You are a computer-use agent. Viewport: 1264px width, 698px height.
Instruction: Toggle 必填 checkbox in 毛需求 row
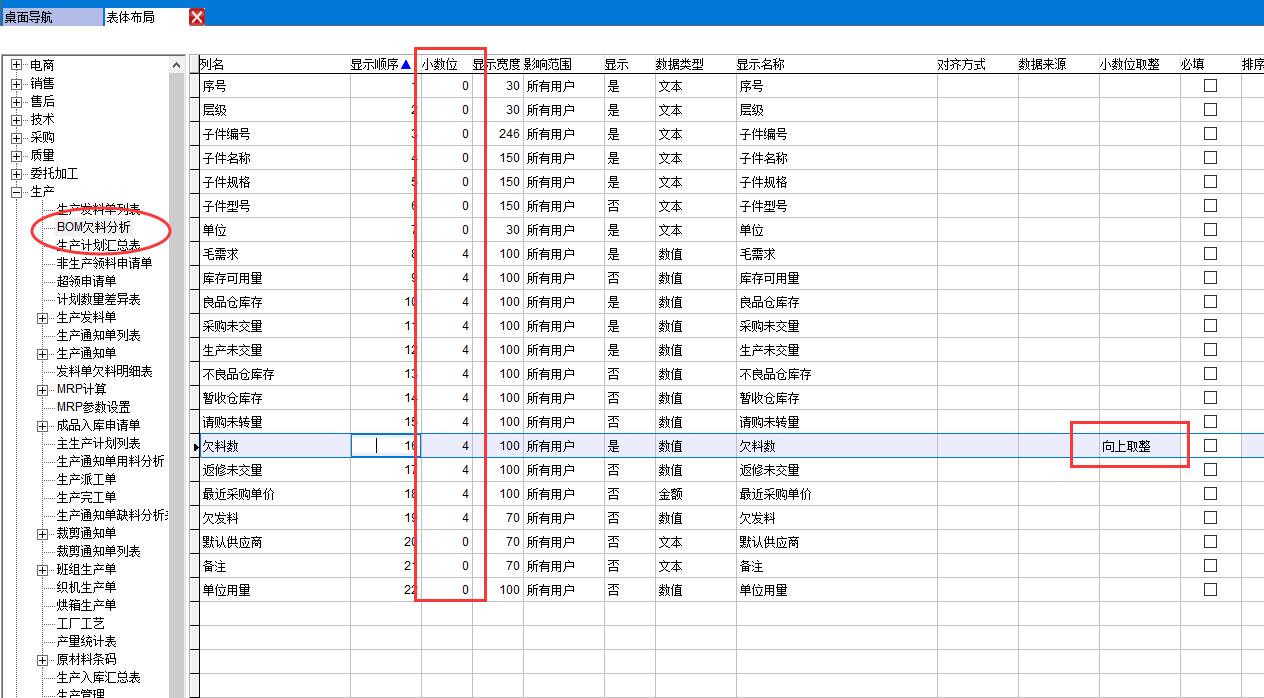click(1210, 254)
